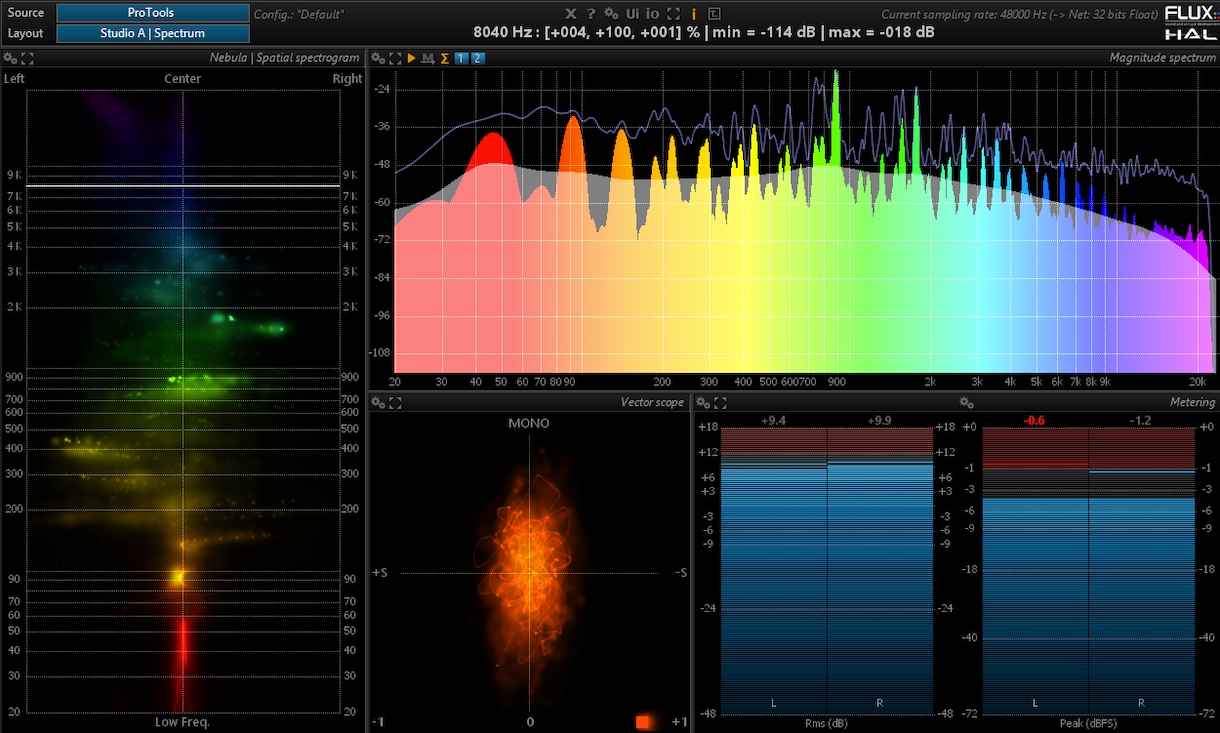
Task: Toggle channel 2 in Magnitude spectrum
Action: 478,58
